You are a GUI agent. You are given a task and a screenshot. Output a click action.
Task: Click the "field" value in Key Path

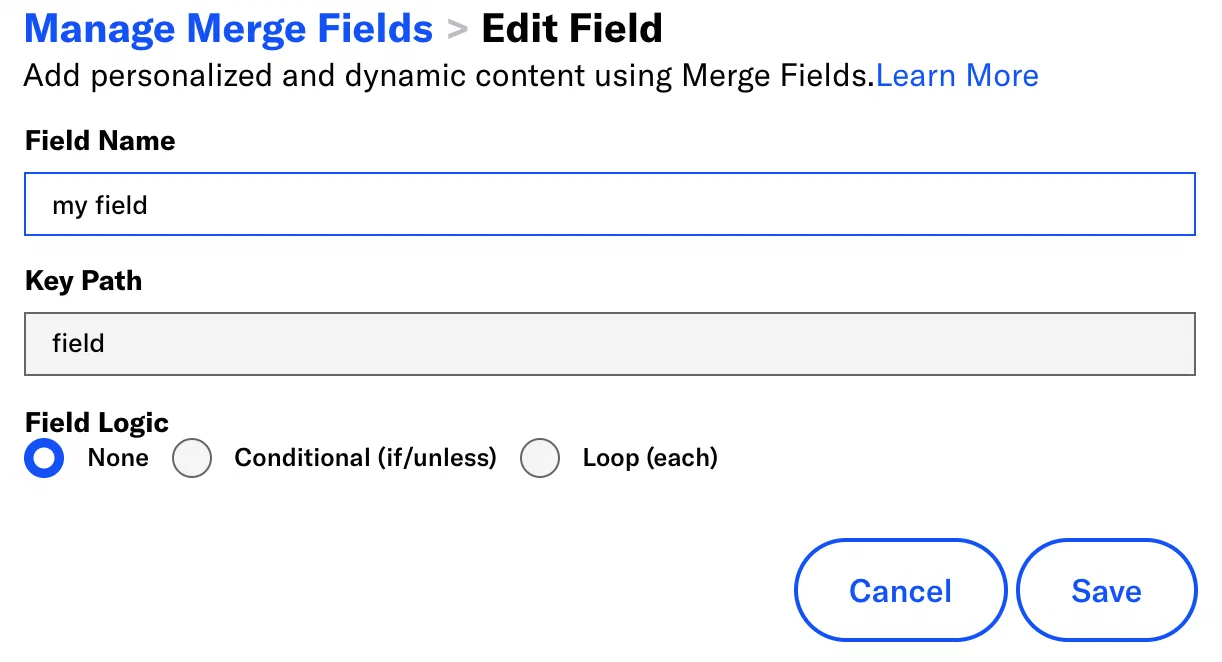pos(79,344)
